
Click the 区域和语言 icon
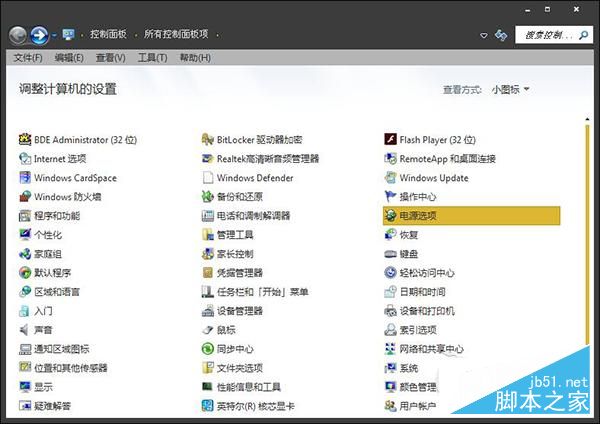pyautogui.click(x=25, y=292)
